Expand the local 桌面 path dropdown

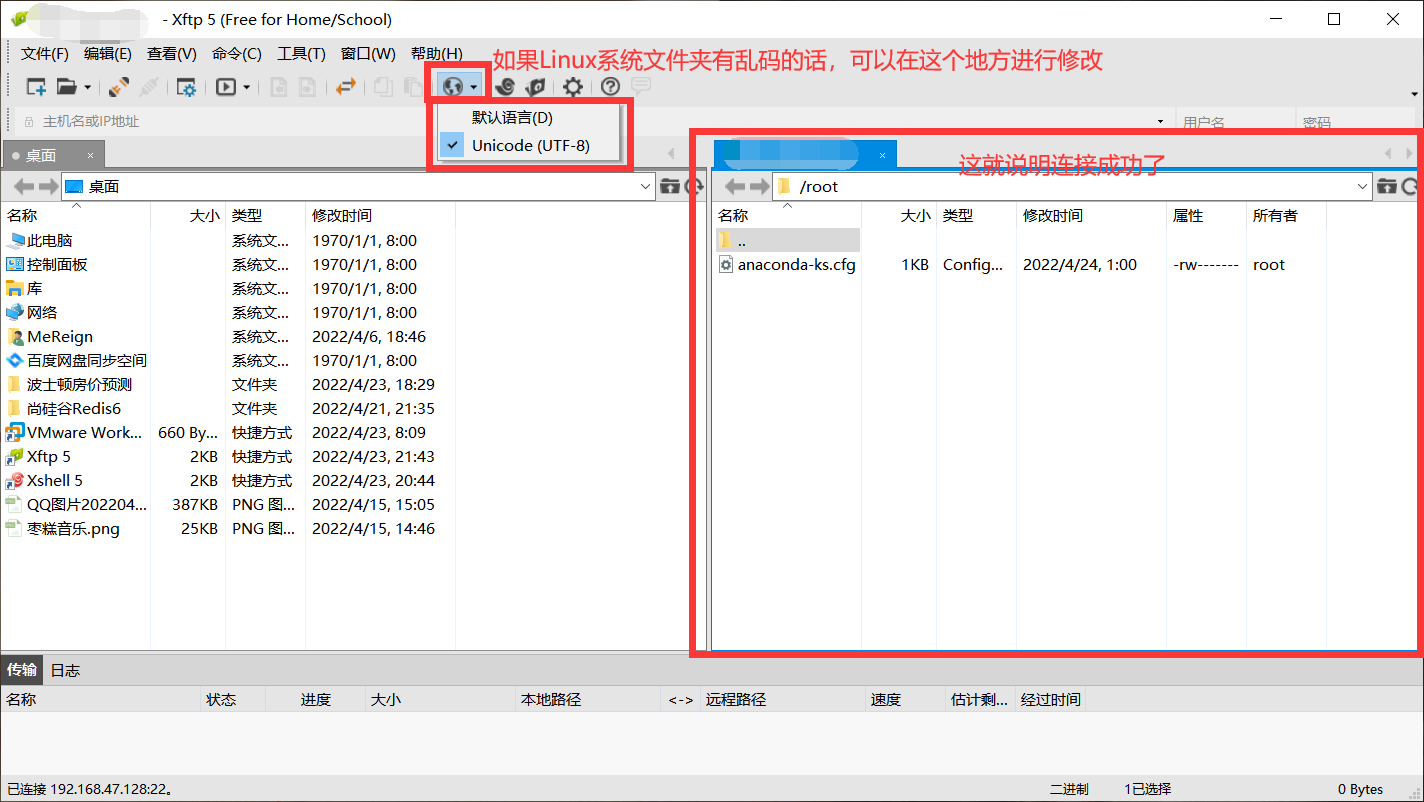click(x=646, y=186)
